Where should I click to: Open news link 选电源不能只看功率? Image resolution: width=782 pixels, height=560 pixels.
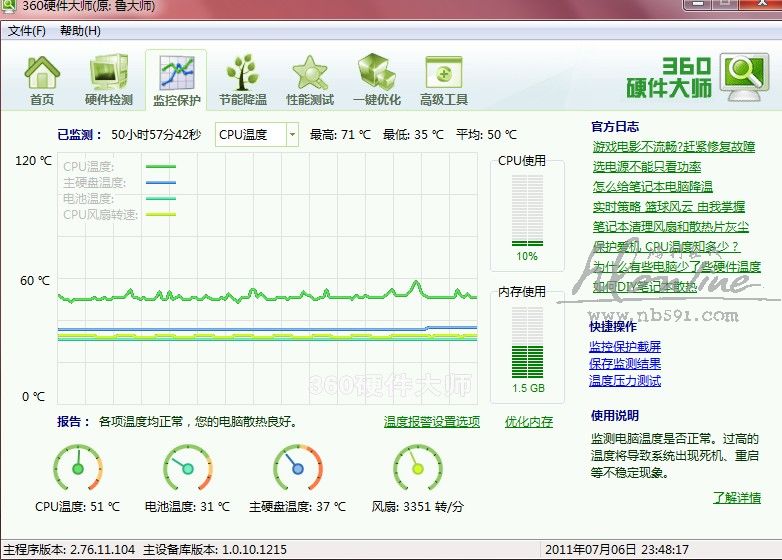(x=646, y=167)
